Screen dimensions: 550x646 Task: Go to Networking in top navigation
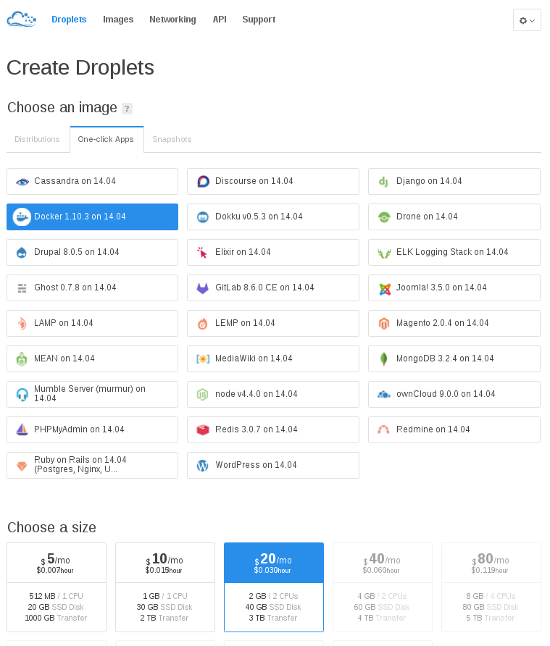click(173, 19)
